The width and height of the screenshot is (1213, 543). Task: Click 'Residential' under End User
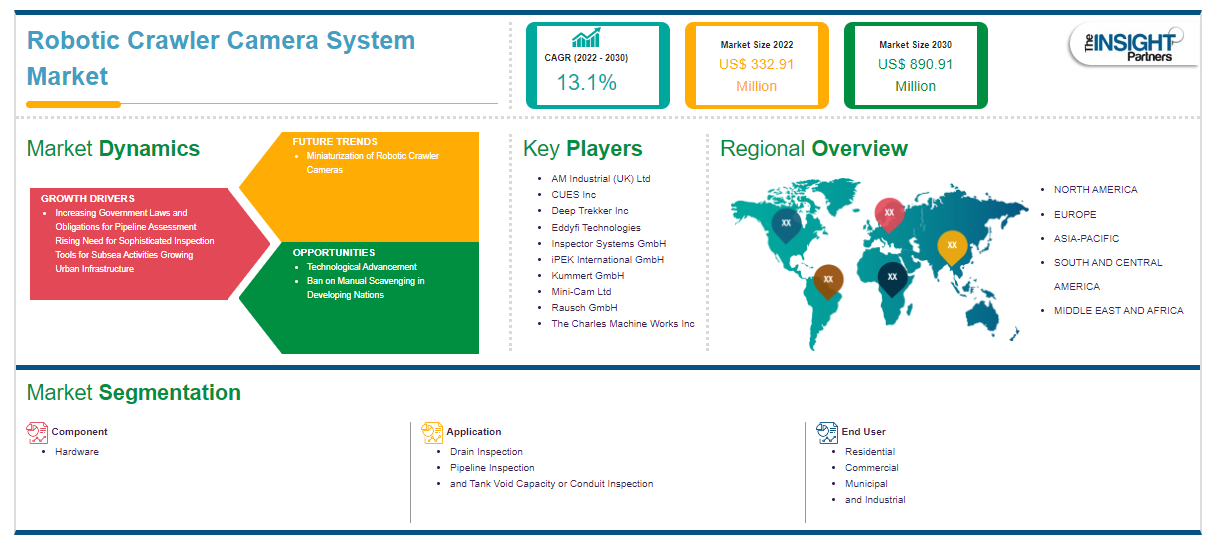point(870,452)
